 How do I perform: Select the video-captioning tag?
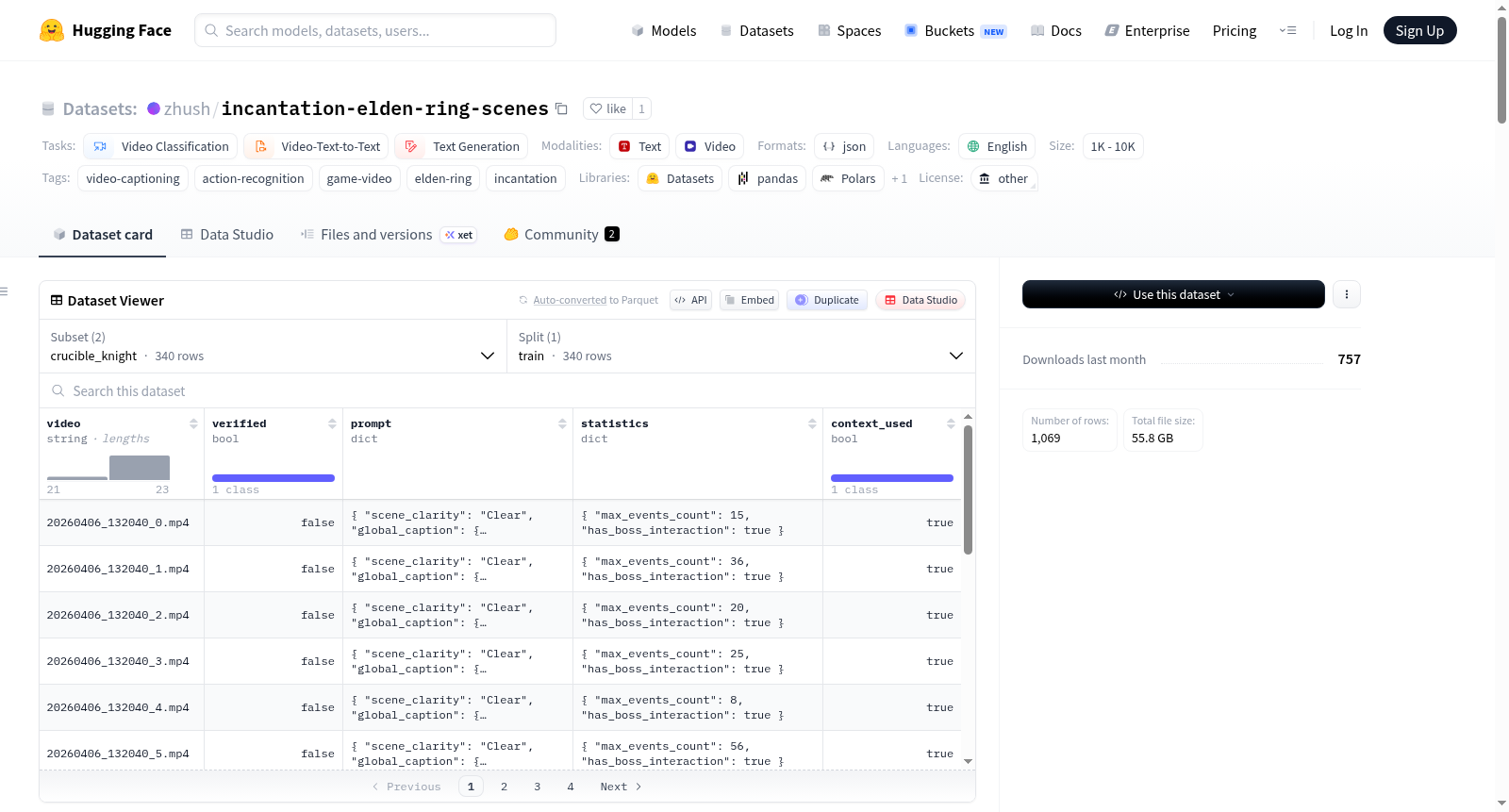click(133, 178)
